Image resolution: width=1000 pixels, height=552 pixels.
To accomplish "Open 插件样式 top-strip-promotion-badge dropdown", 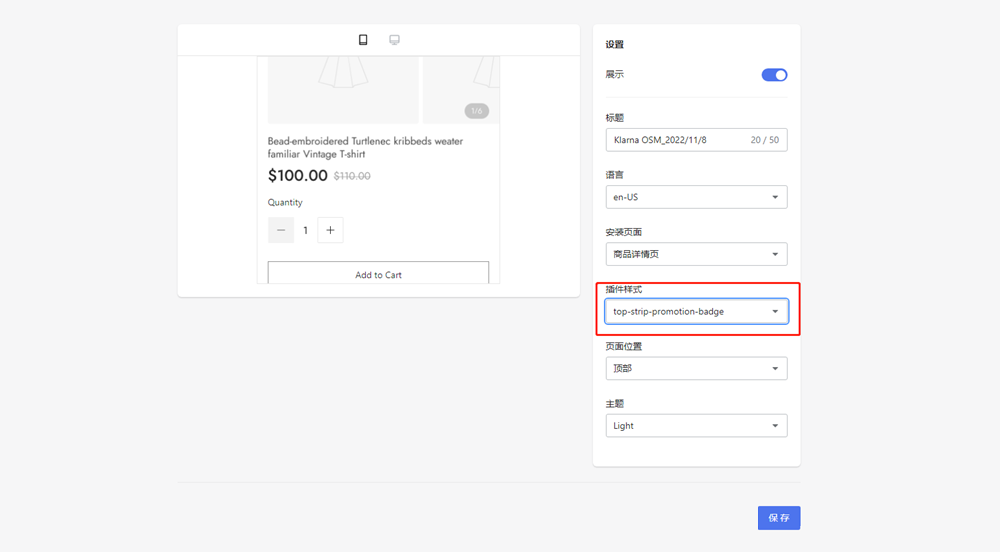I will point(696,311).
